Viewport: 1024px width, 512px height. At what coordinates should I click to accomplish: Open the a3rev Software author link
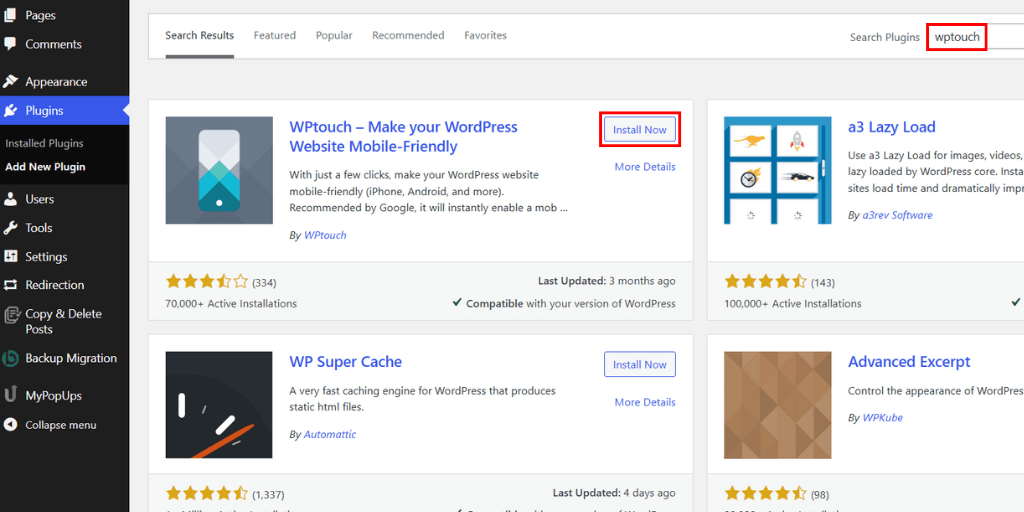[897, 215]
